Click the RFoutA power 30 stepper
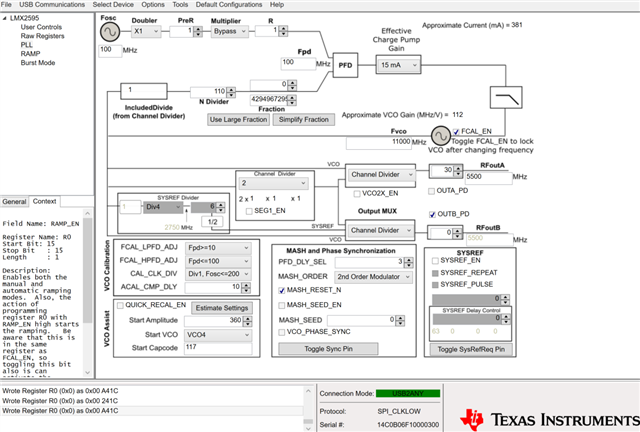640x432 pixels. (x=458, y=171)
